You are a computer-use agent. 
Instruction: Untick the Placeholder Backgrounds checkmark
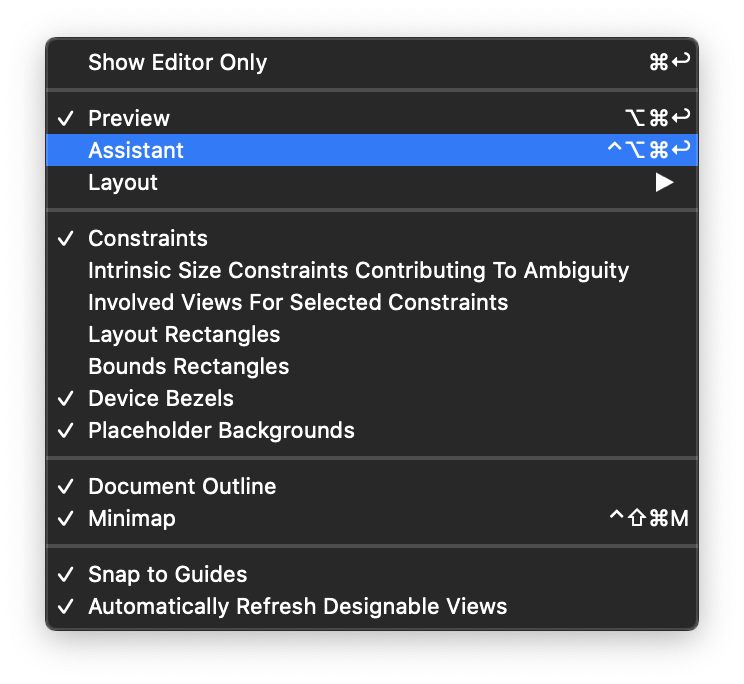[65, 431]
